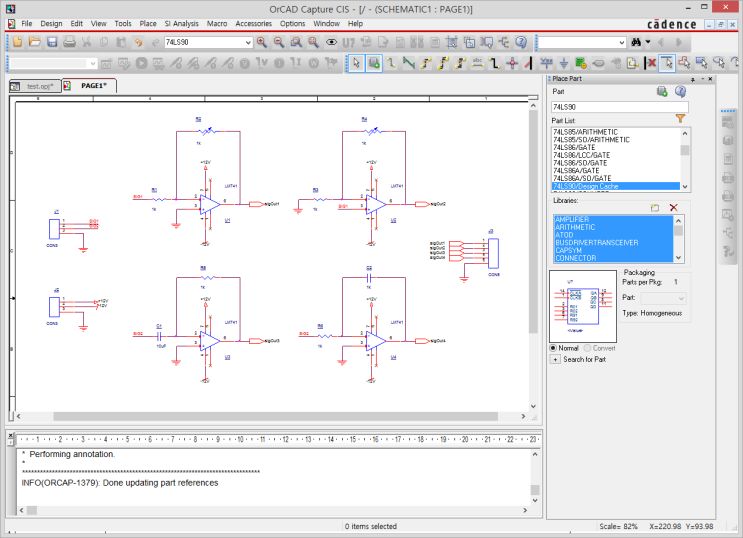Click the Zoom to All icon
The image size is (743, 538).
pos(313,42)
